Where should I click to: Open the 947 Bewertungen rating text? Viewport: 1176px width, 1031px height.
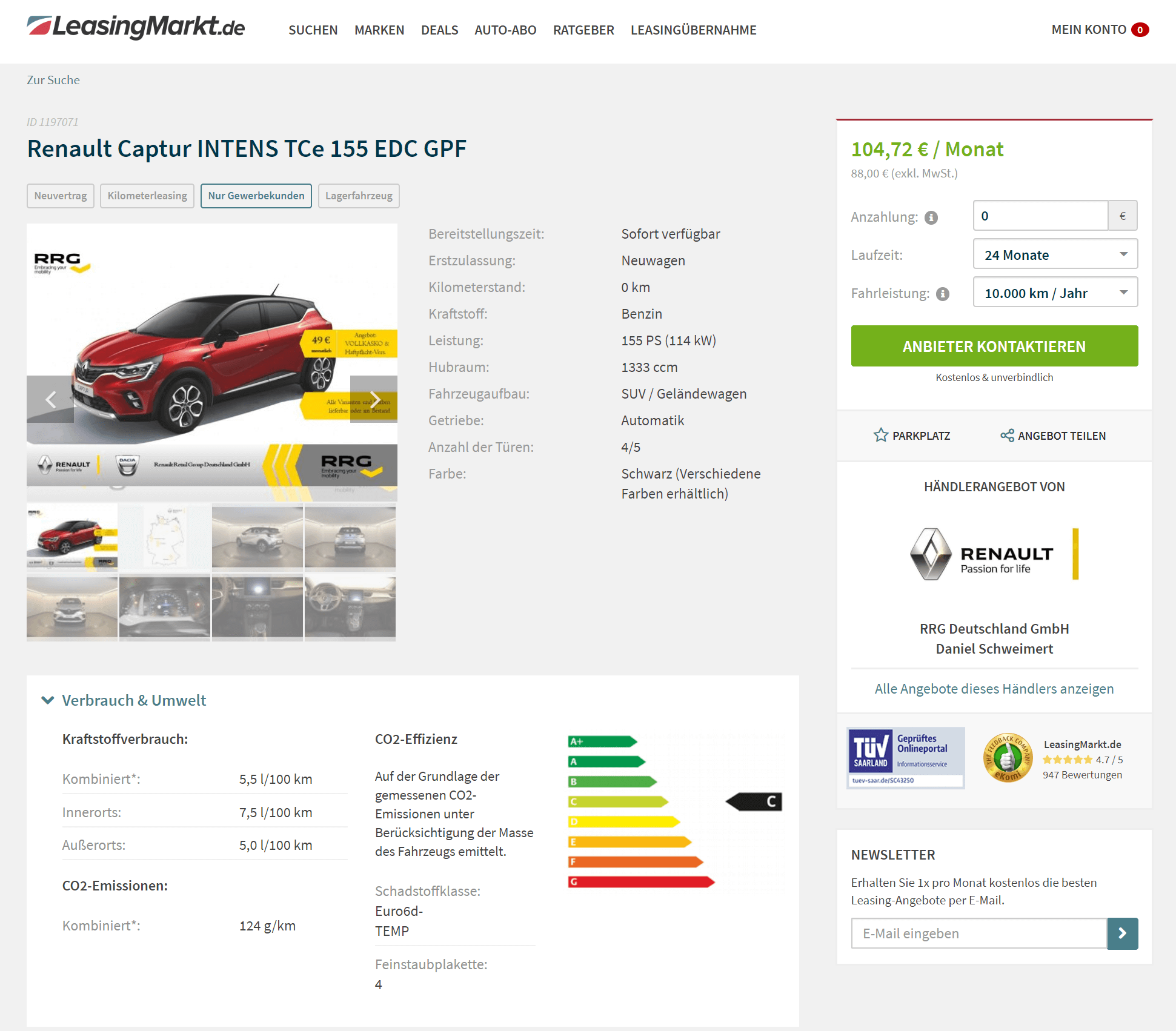[1082, 775]
